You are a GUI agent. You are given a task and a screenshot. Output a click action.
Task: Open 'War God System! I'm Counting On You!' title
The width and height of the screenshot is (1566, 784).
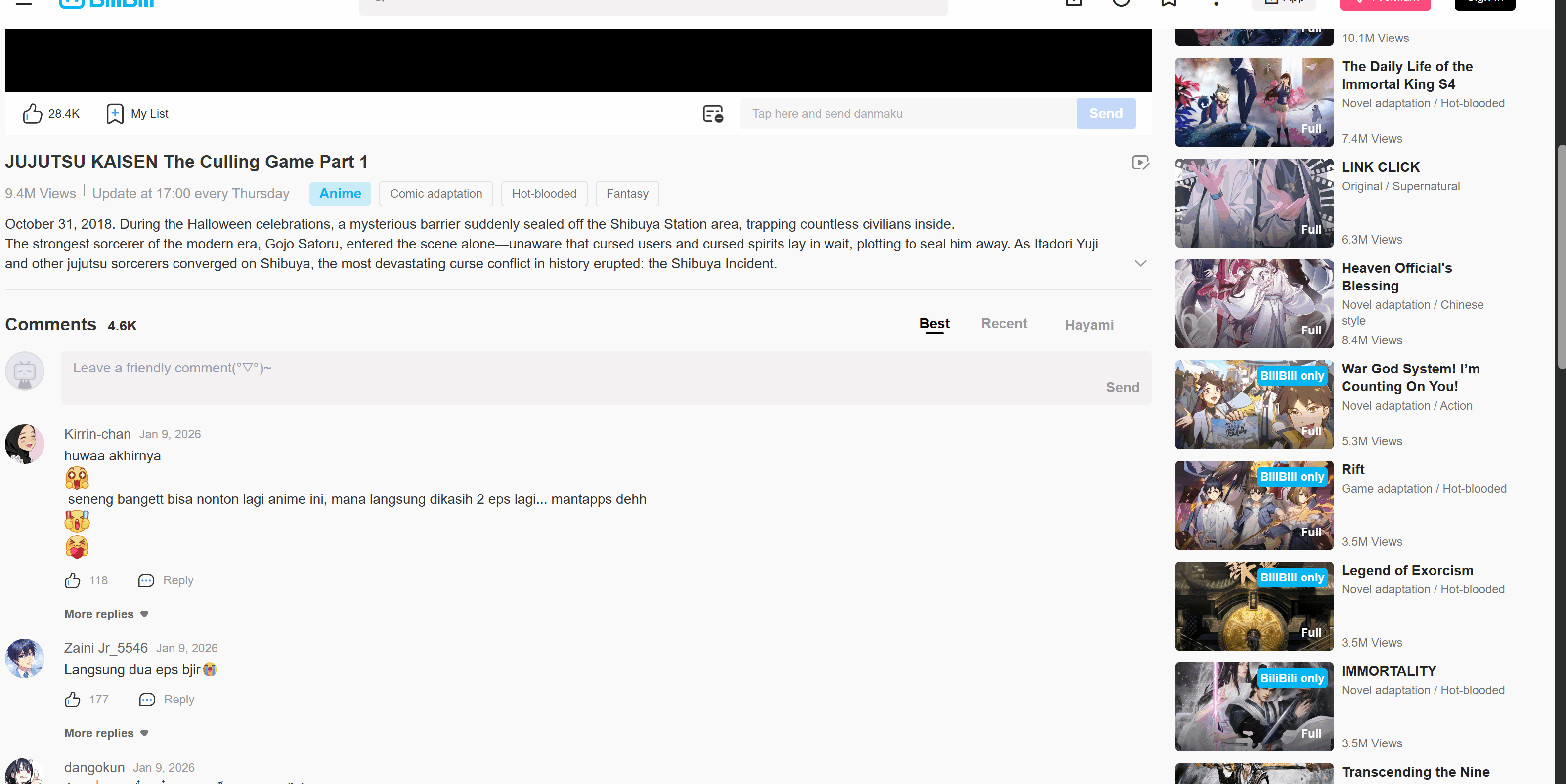pyautogui.click(x=1410, y=377)
